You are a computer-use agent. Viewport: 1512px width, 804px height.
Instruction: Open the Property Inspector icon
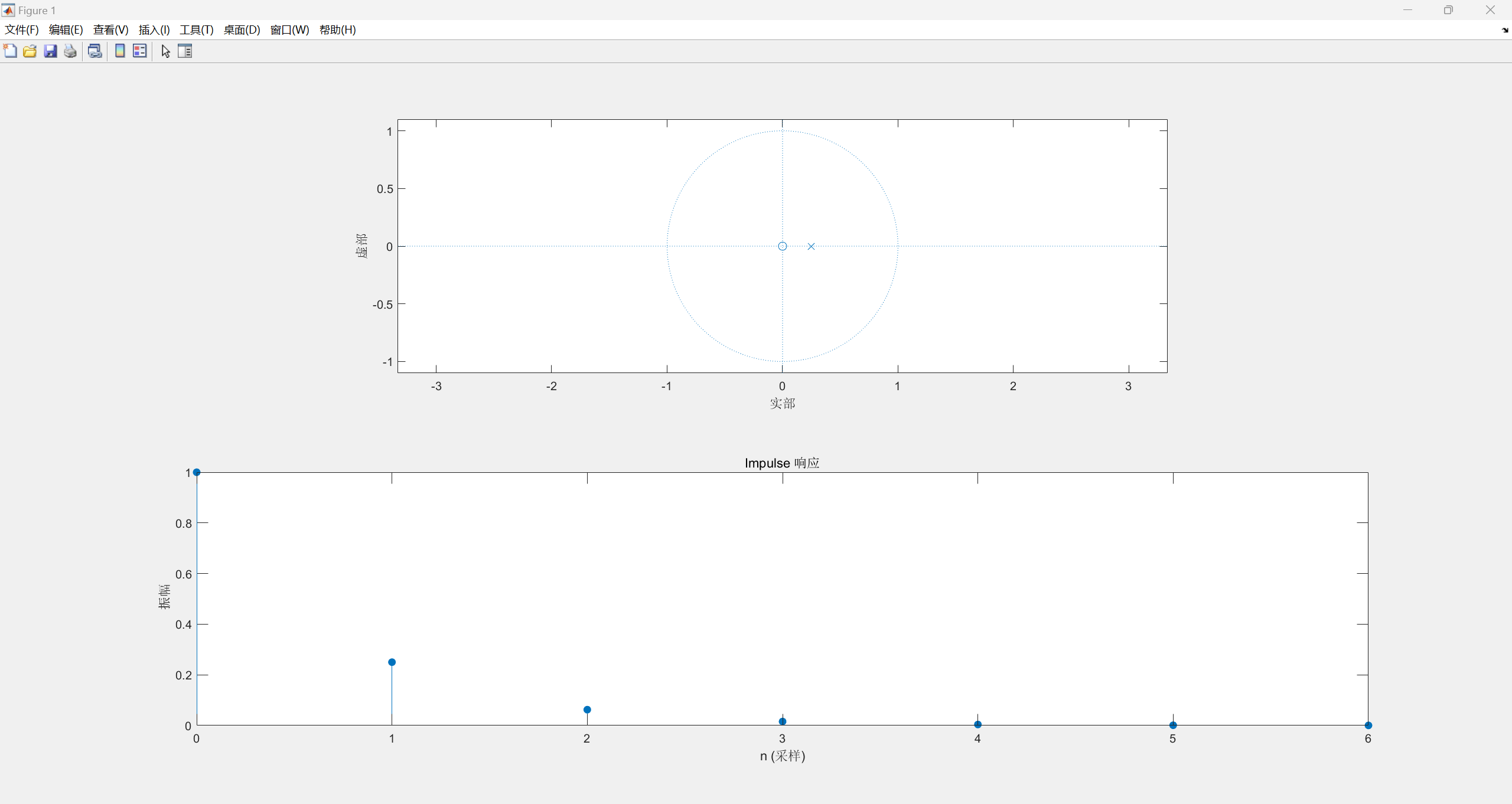185,51
